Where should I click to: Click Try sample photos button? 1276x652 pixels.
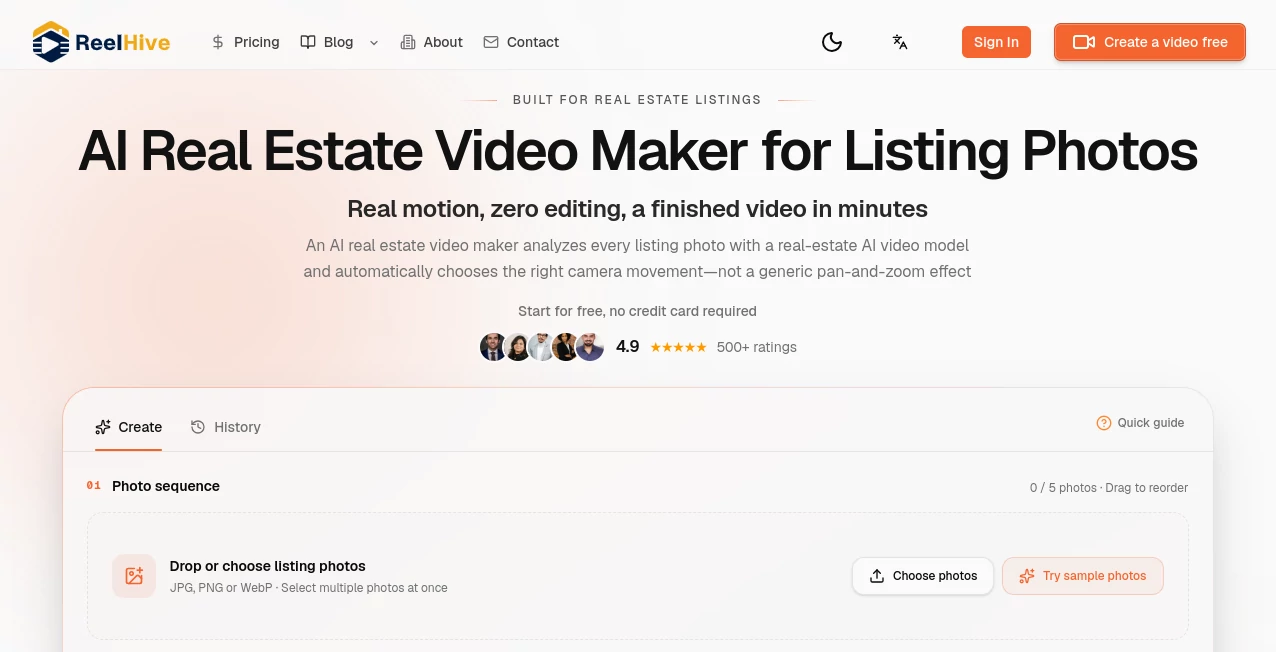coord(1083,576)
